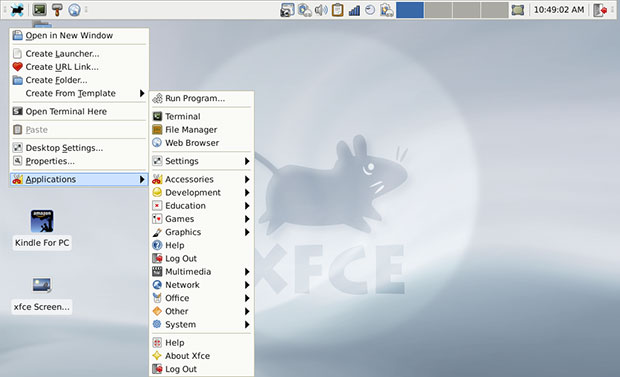This screenshot has height=377, width=620.
Task: Open the hammer settings launcher in panel
Action: 57,9
